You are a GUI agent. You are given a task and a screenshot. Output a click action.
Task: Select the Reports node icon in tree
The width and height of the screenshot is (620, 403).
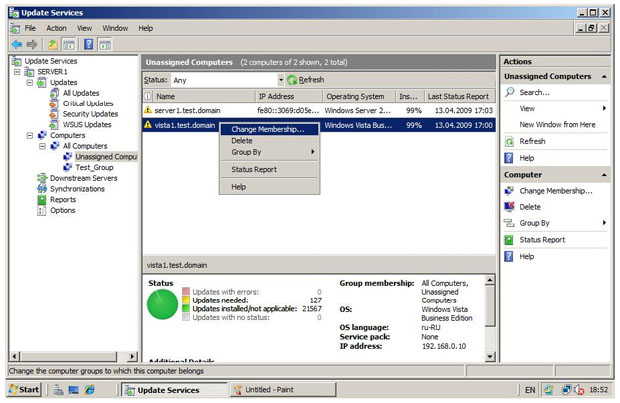(x=42, y=199)
